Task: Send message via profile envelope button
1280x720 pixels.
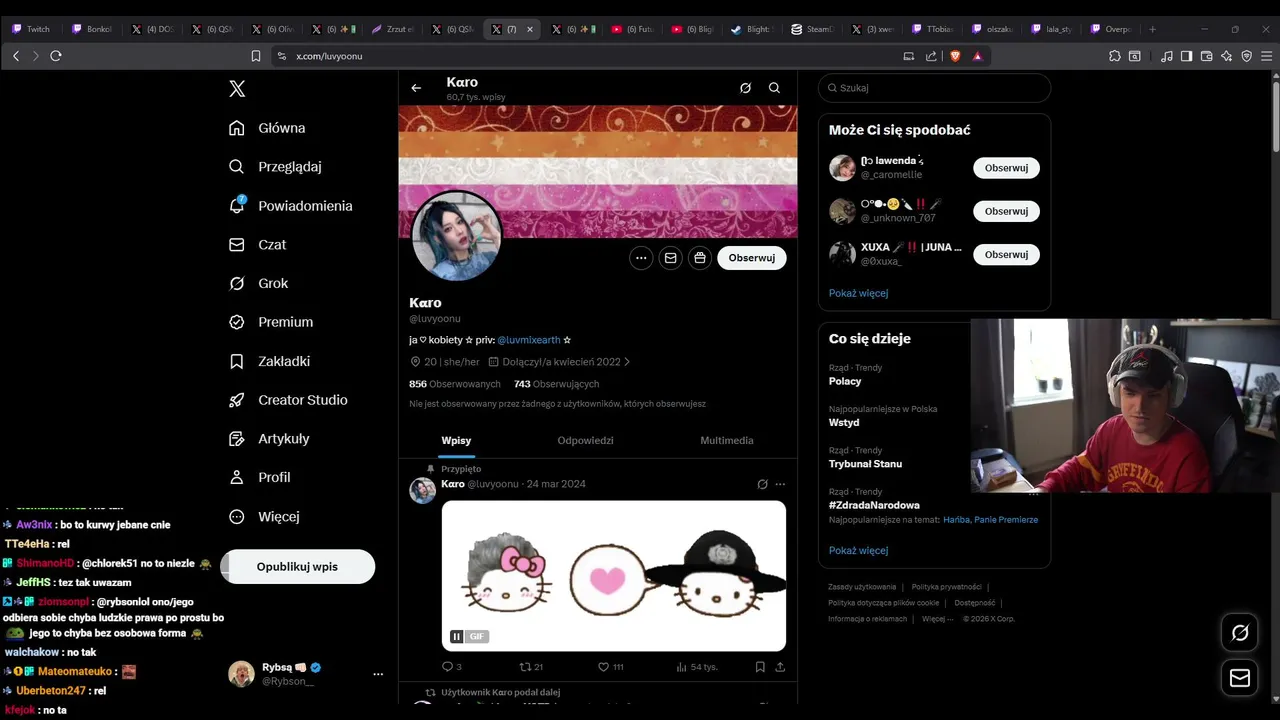Action: coord(670,258)
